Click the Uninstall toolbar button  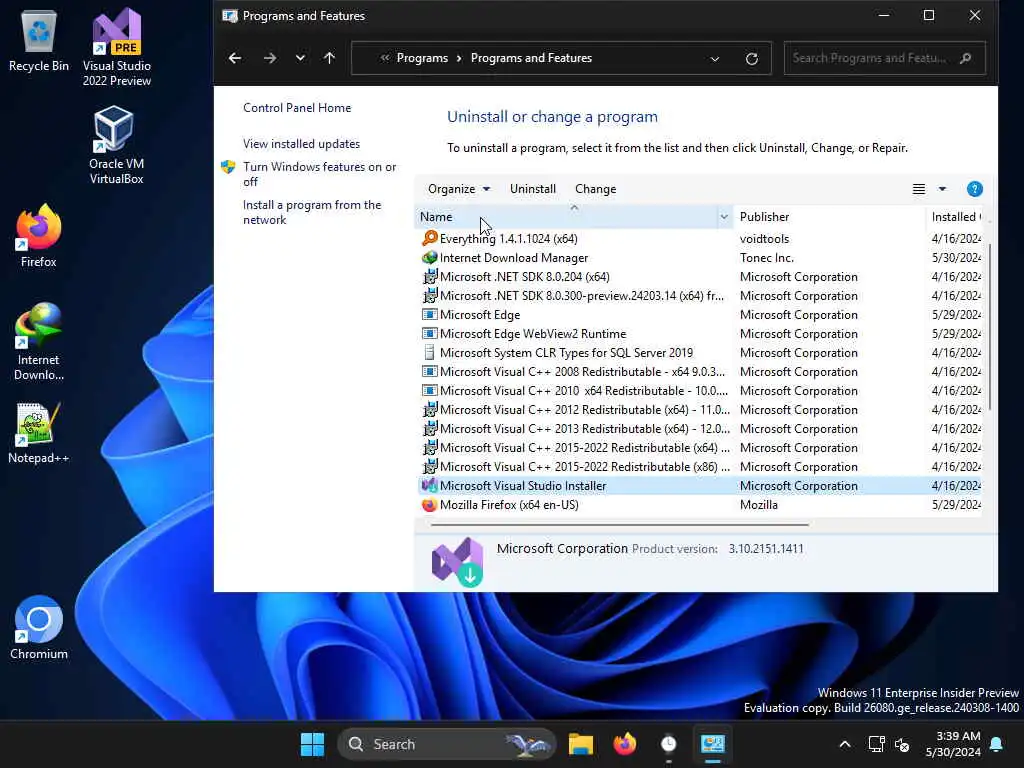(x=533, y=189)
